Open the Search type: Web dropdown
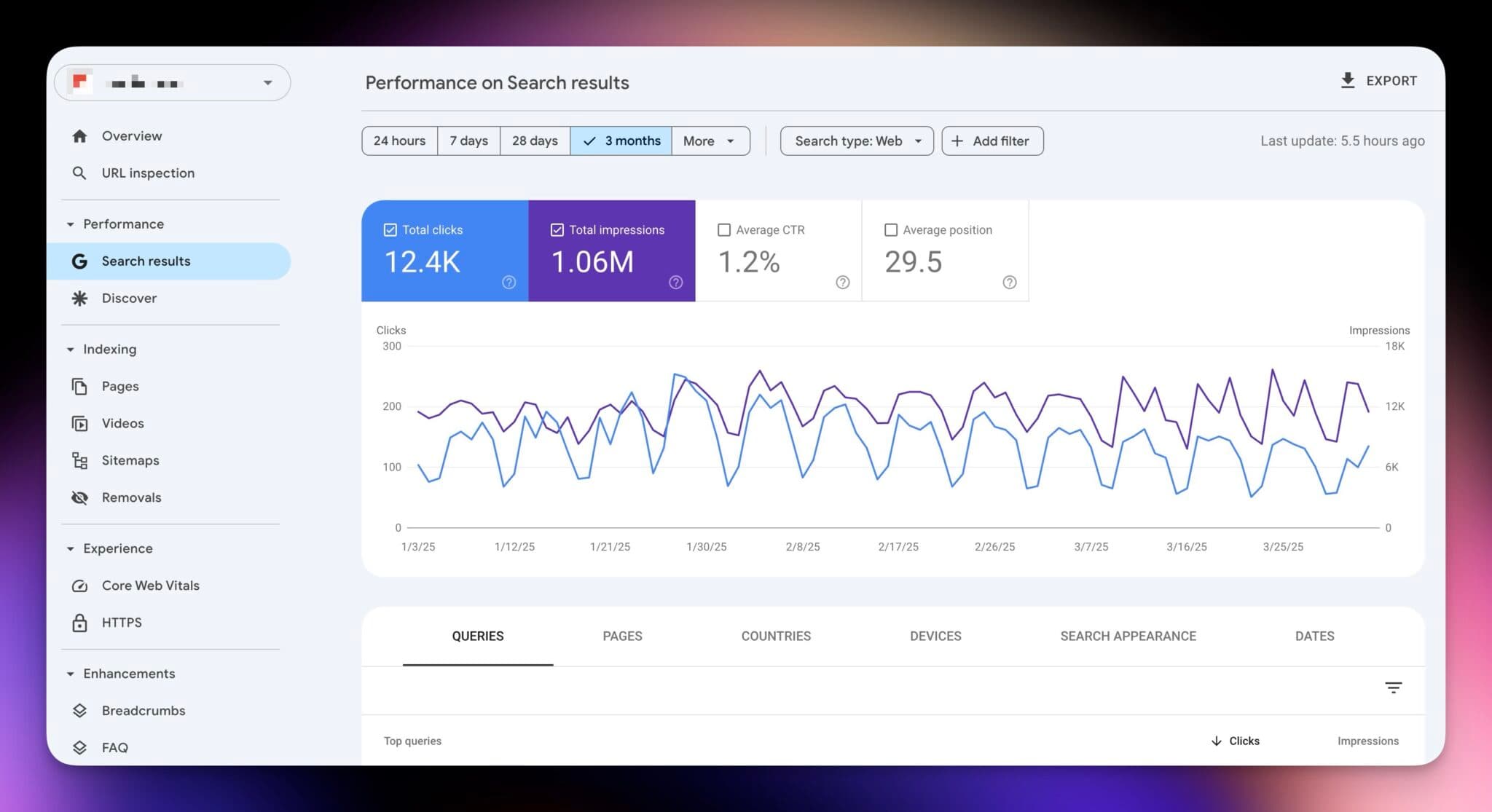The image size is (1492, 812). (x=856, y=141)
